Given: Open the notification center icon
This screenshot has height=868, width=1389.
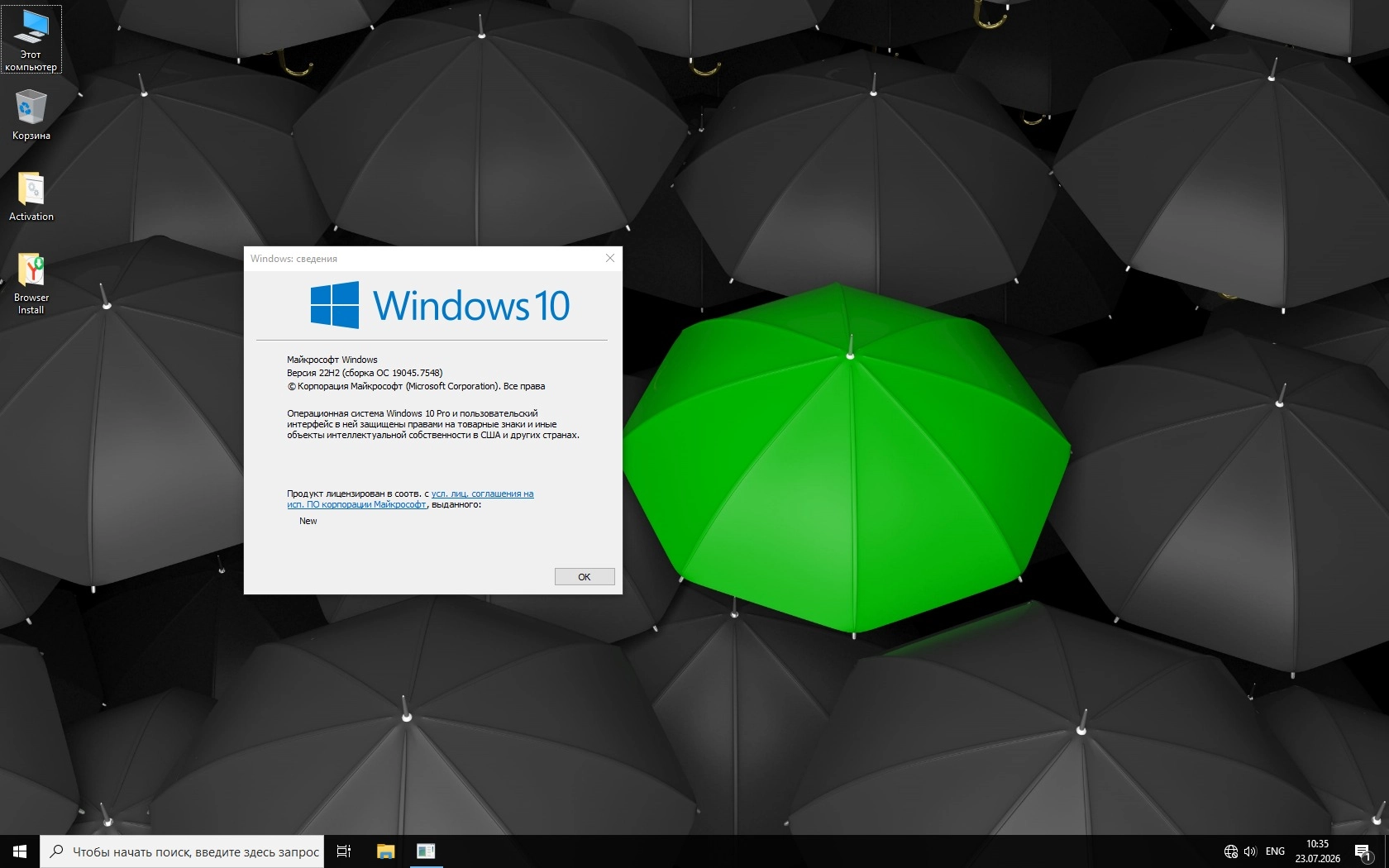Looking at the screenshot, I should tap(1363, 851).
